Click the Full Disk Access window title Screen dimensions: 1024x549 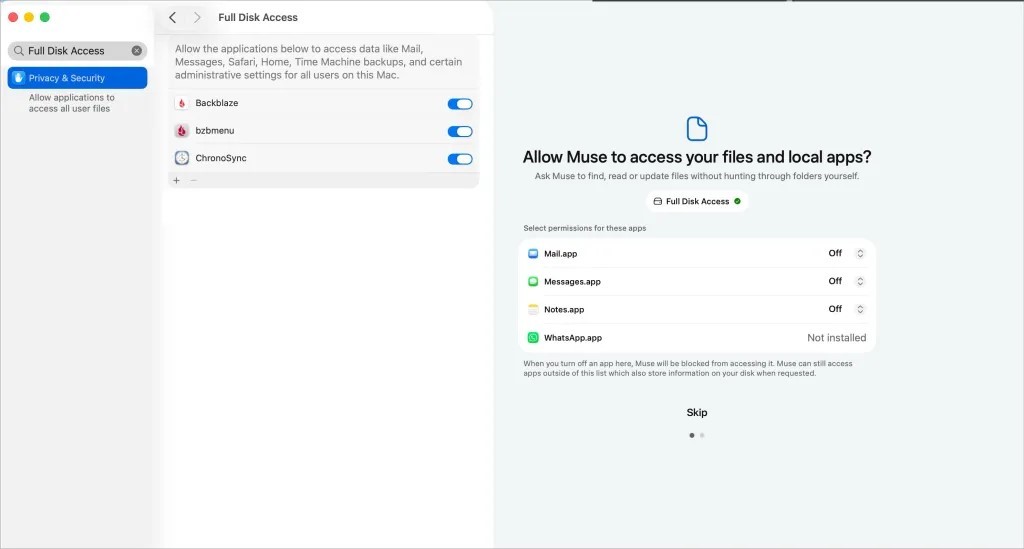(x=258, y=18)
